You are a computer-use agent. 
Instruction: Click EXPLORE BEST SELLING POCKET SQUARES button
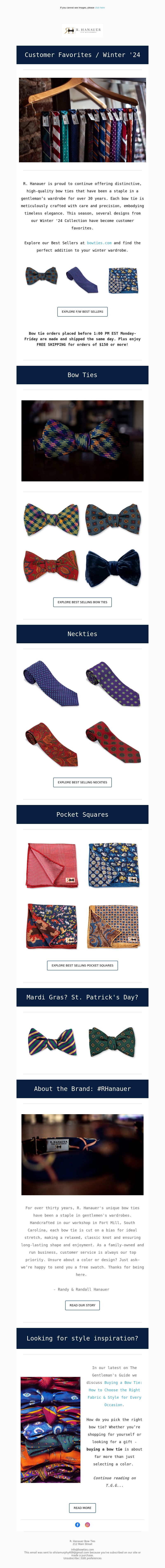coord(82,965)
